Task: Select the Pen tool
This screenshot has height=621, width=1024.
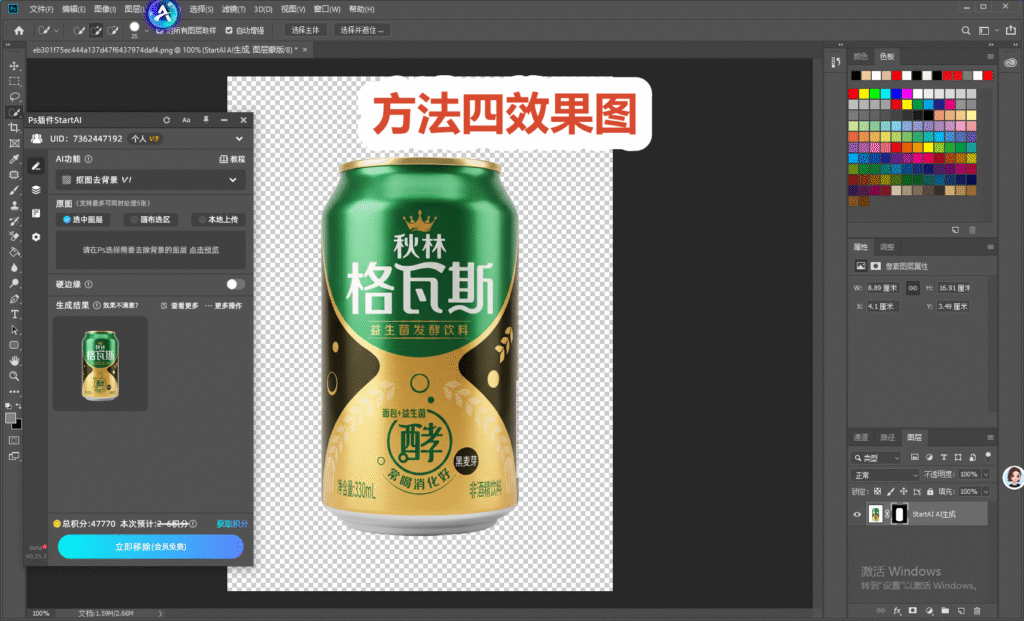Action: pyautogui.click(x=14, y=299)
